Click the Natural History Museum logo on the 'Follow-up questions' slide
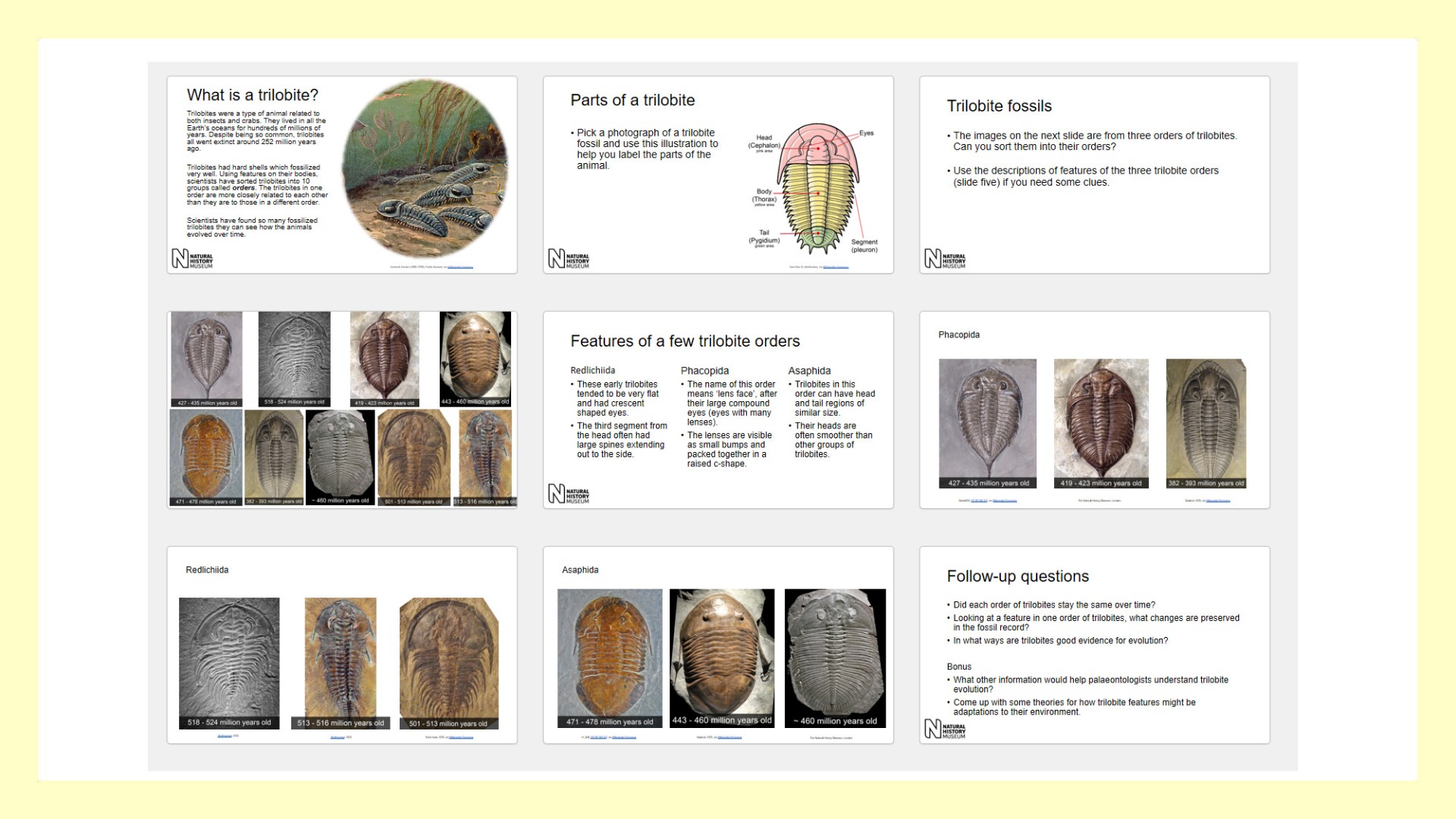This screenshot has height=819, width=1456. [945, 730]
